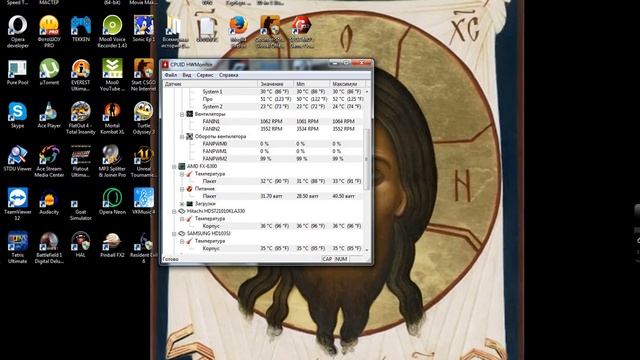Open the STDU Viewer desktop shortcut
The width and height of the screenshot is (640, 360).
pyautogui.click(x=18, y=158)
